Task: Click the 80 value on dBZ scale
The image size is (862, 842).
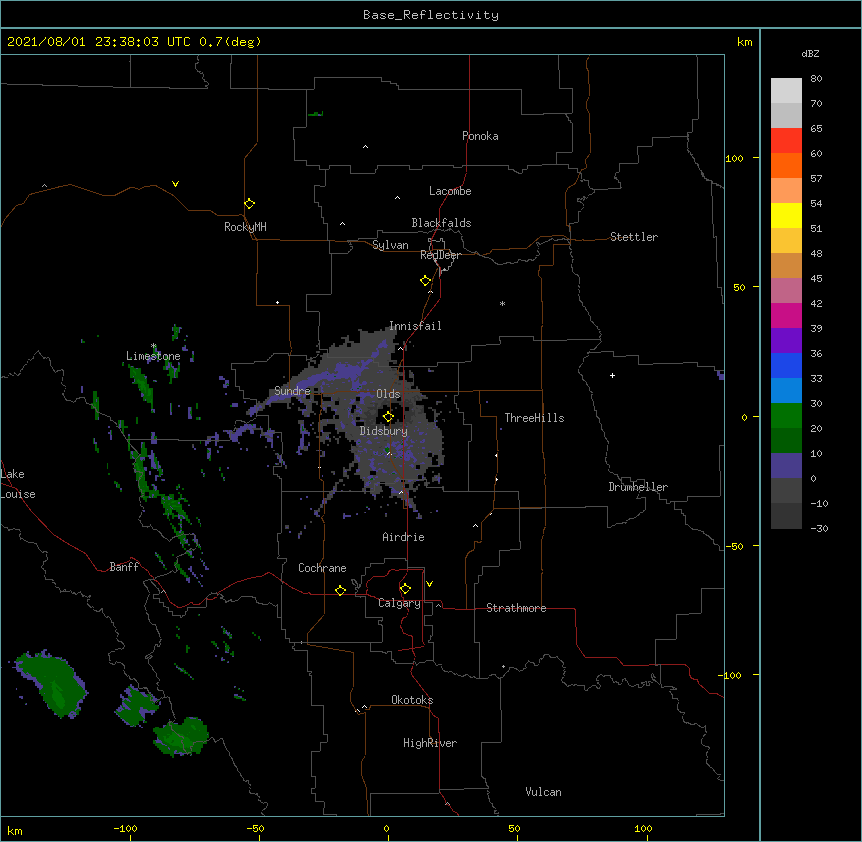Action: (816, 79)
